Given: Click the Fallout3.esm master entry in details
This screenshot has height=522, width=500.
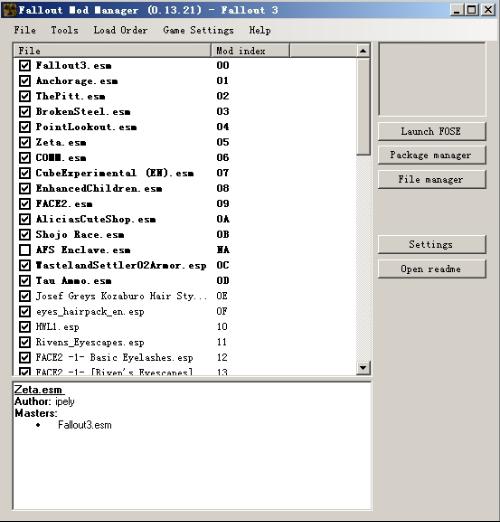Looking at the screenshot, I should pos(85,425).
